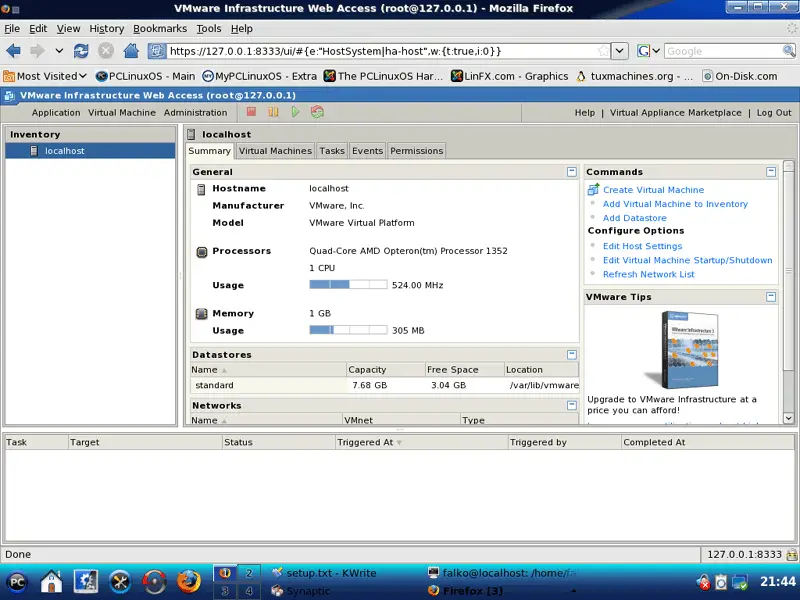This screenshot has width=800, height=600.
Task: Click the memory Usage bar
Action: click(x=348, y=330)
